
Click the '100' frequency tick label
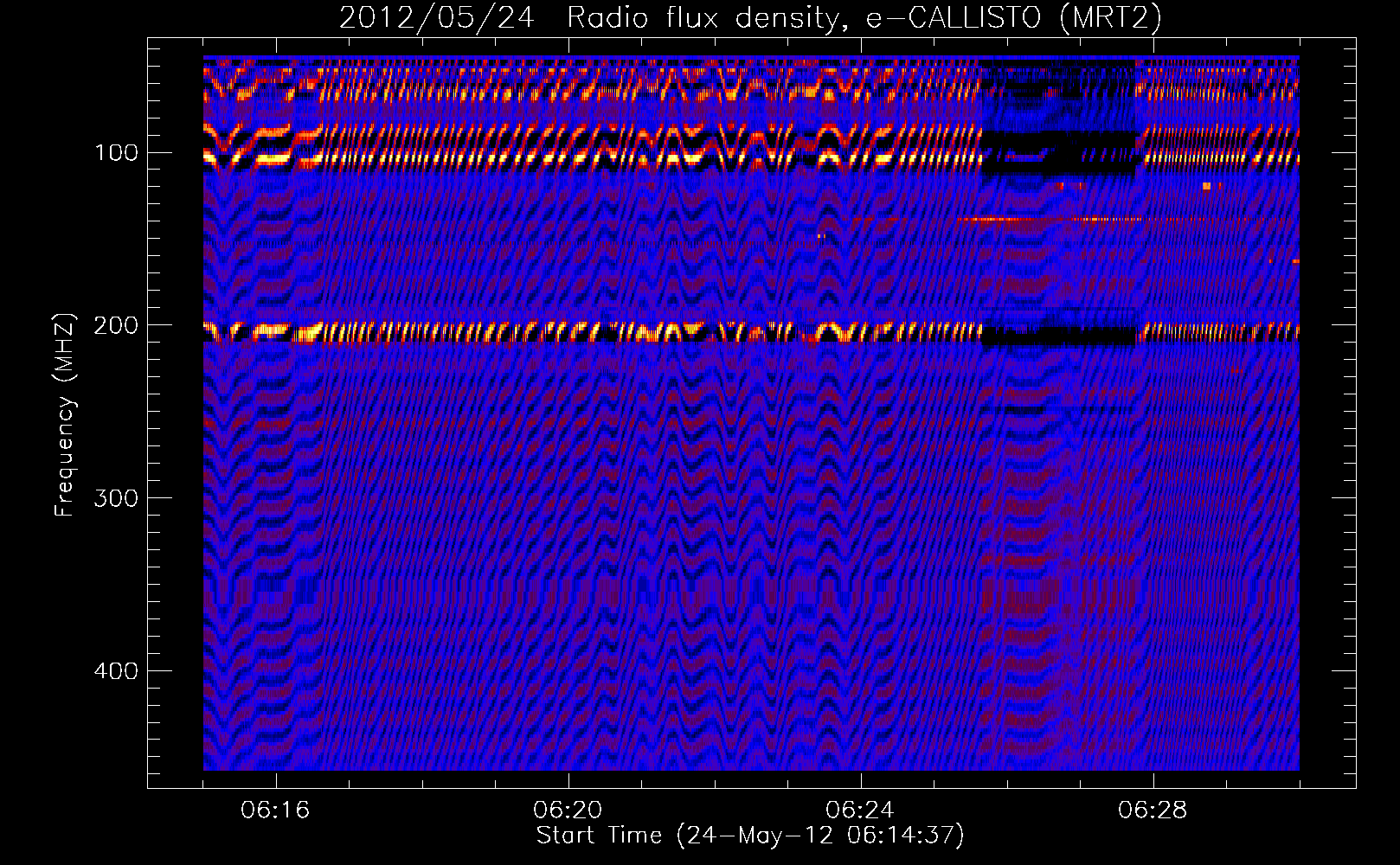point(116,153)
